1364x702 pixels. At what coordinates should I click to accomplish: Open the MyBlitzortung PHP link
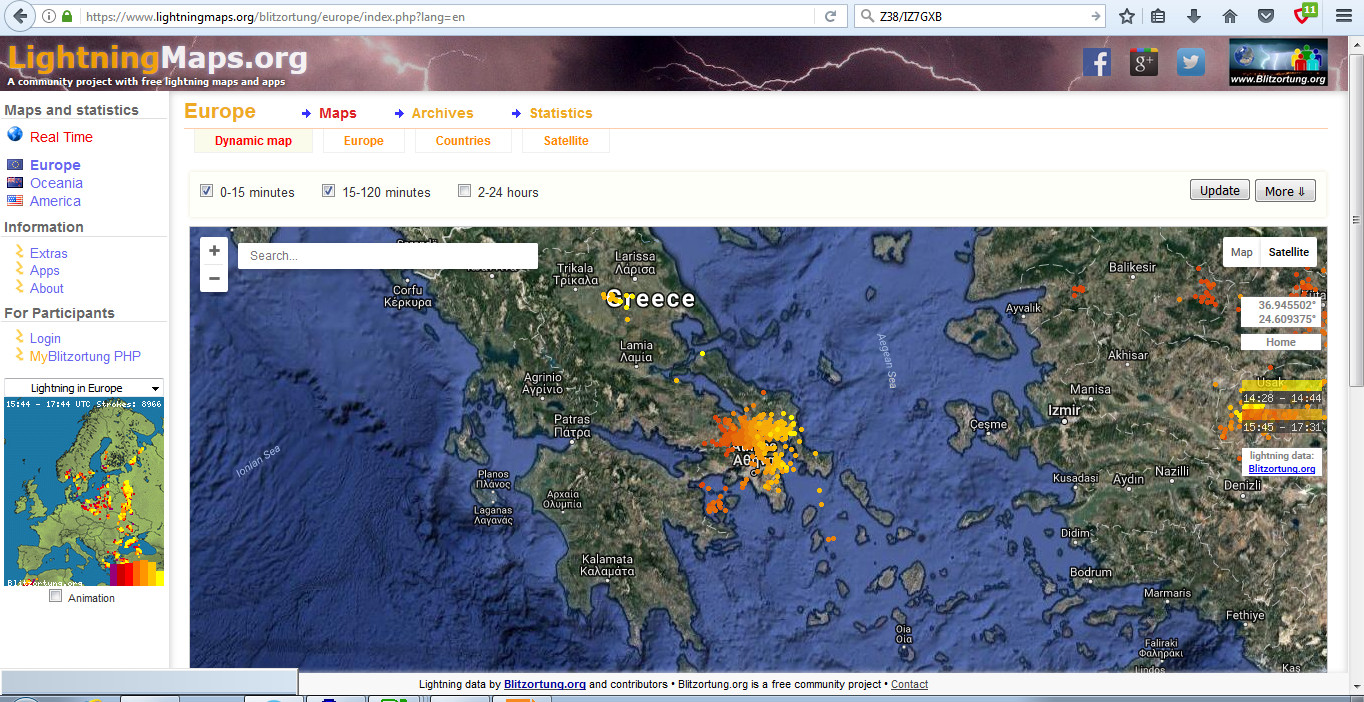[x=85, y=356]
